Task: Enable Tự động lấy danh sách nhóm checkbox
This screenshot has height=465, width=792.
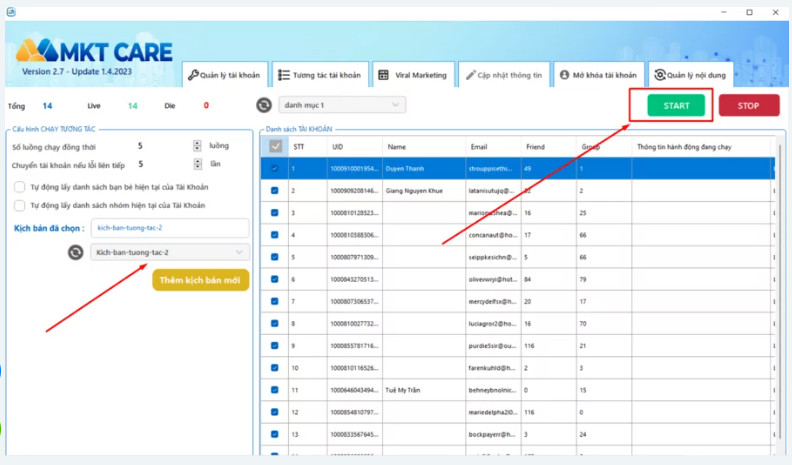Action: tap(20, 205)
